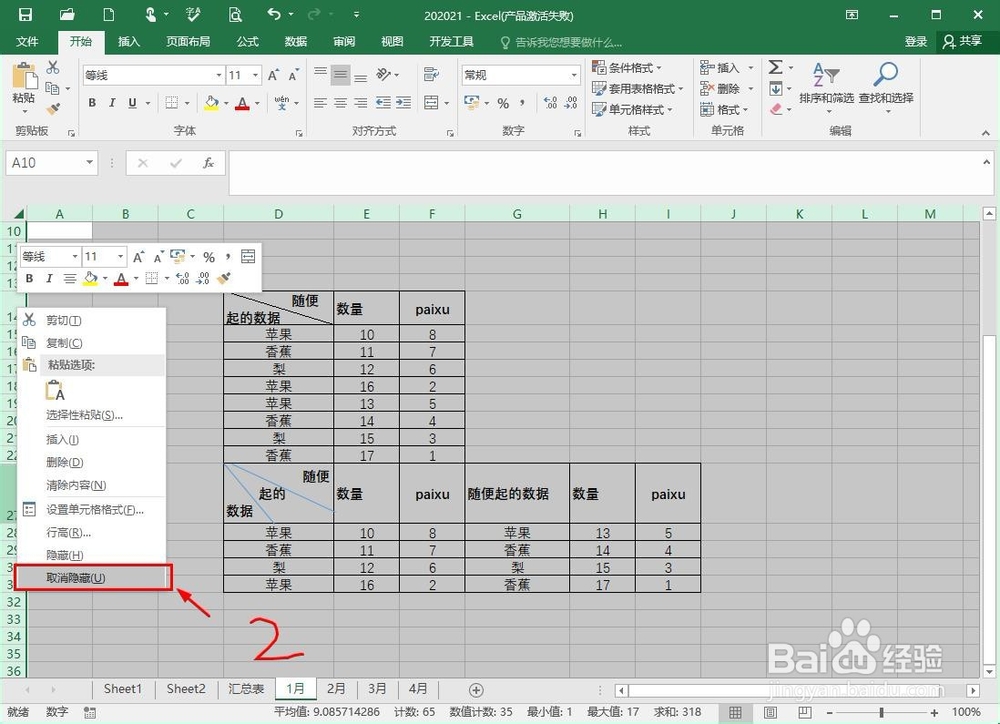Image resolution: width=1000 pixels, height=724 pixels.
Task: Click the Cut scissors icon in ribbon clipboard group
Action: [x=53, y=67]
